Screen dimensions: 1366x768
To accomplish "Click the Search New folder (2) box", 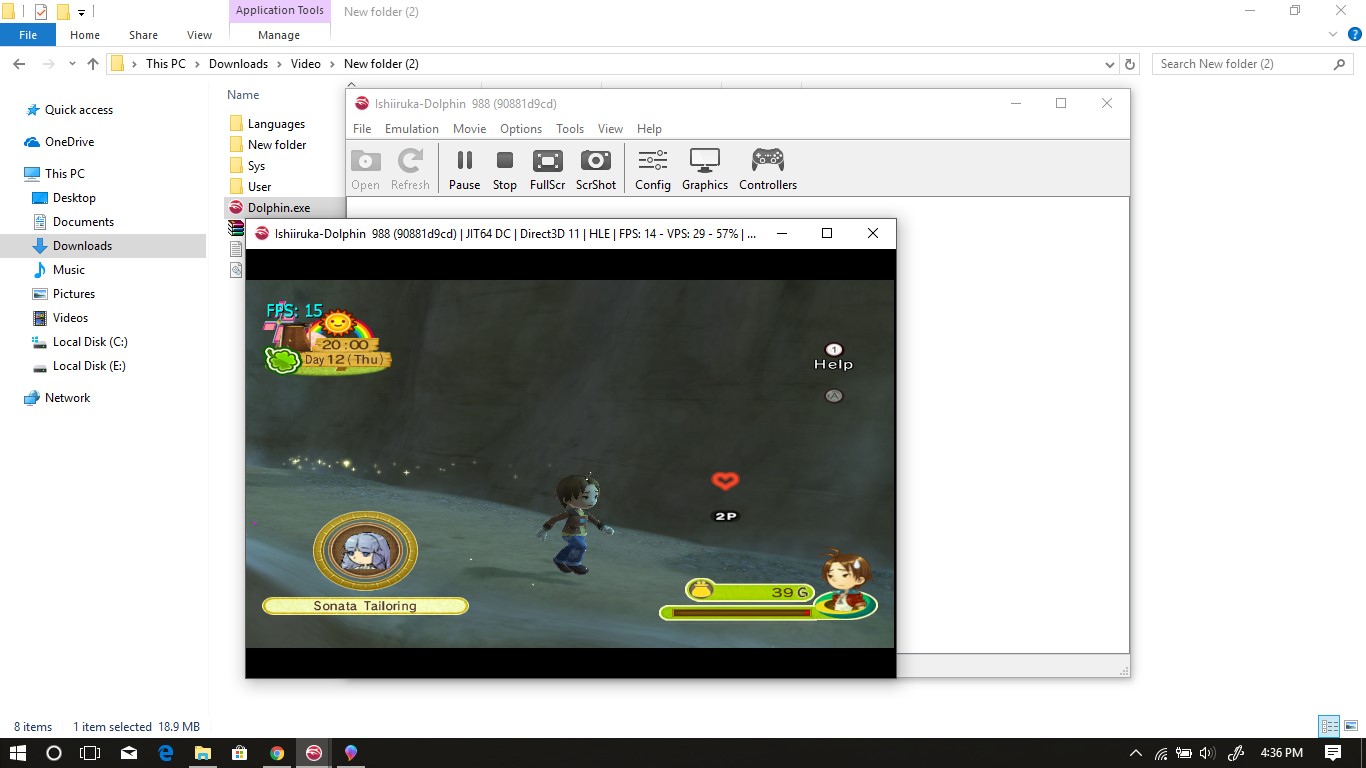I will click(x=1254, y=64).
